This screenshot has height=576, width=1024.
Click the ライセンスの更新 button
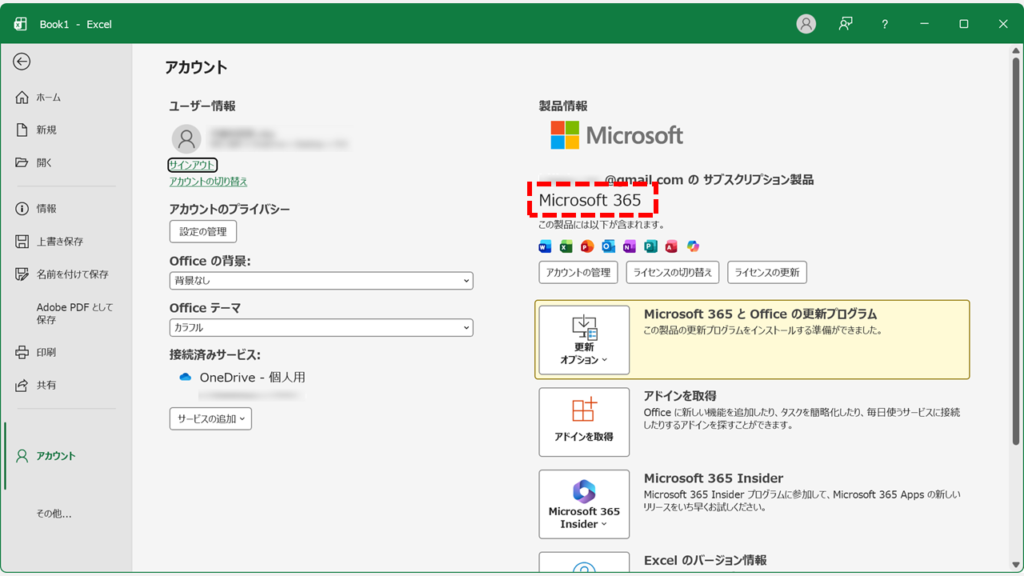767,272
